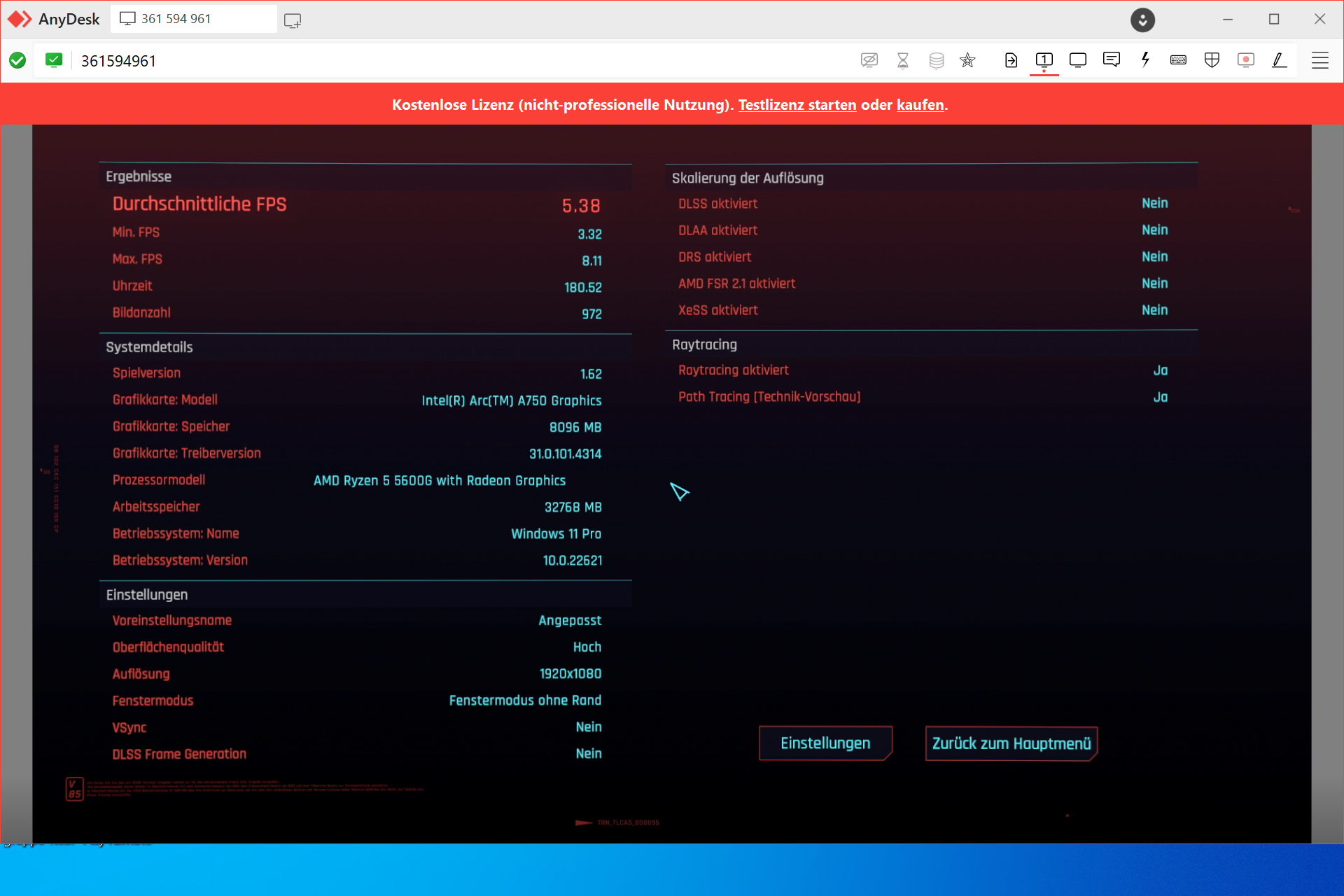Click the kaufen link
This screenshot has width=1344, height=896.
point(920,105)
